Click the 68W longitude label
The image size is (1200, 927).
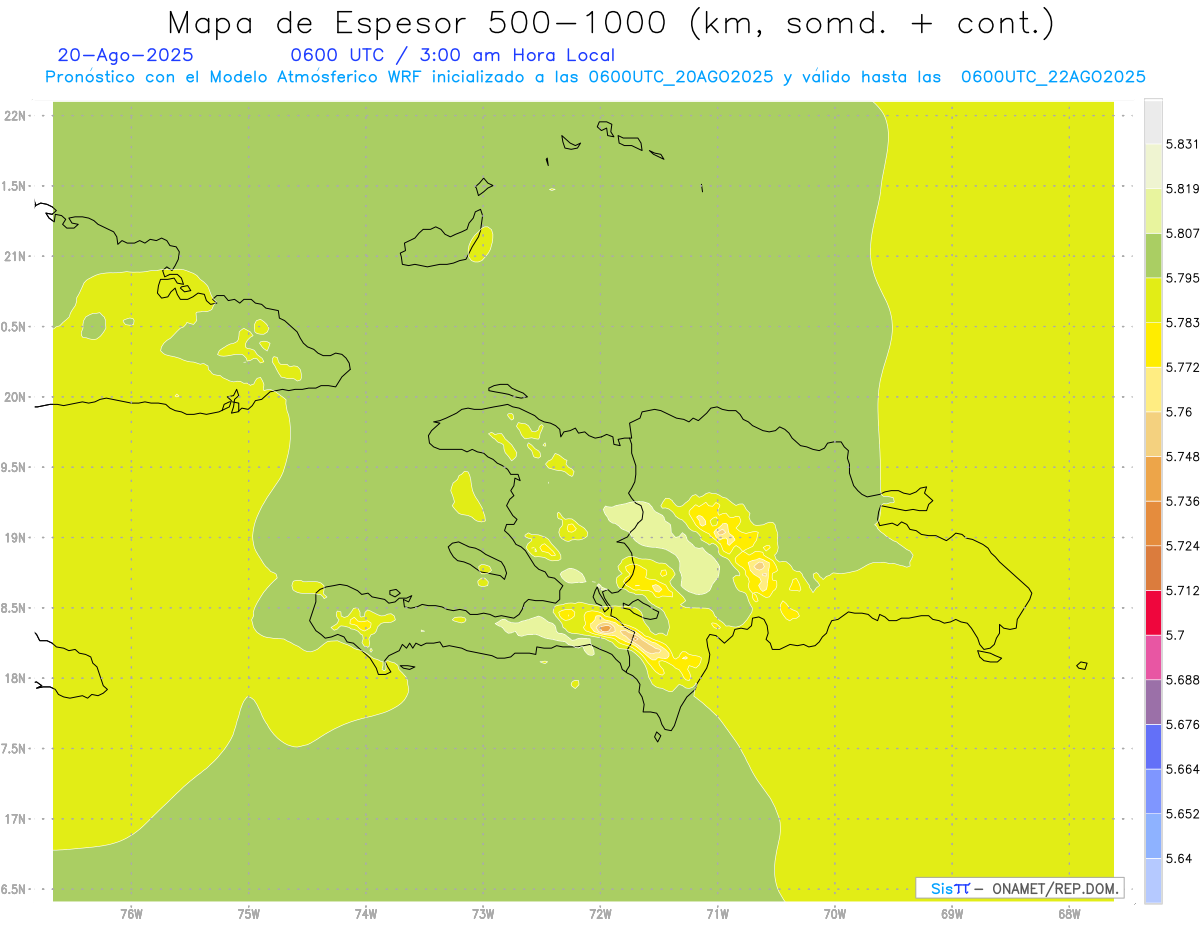pyautogui.click(x=1068, y=913)
